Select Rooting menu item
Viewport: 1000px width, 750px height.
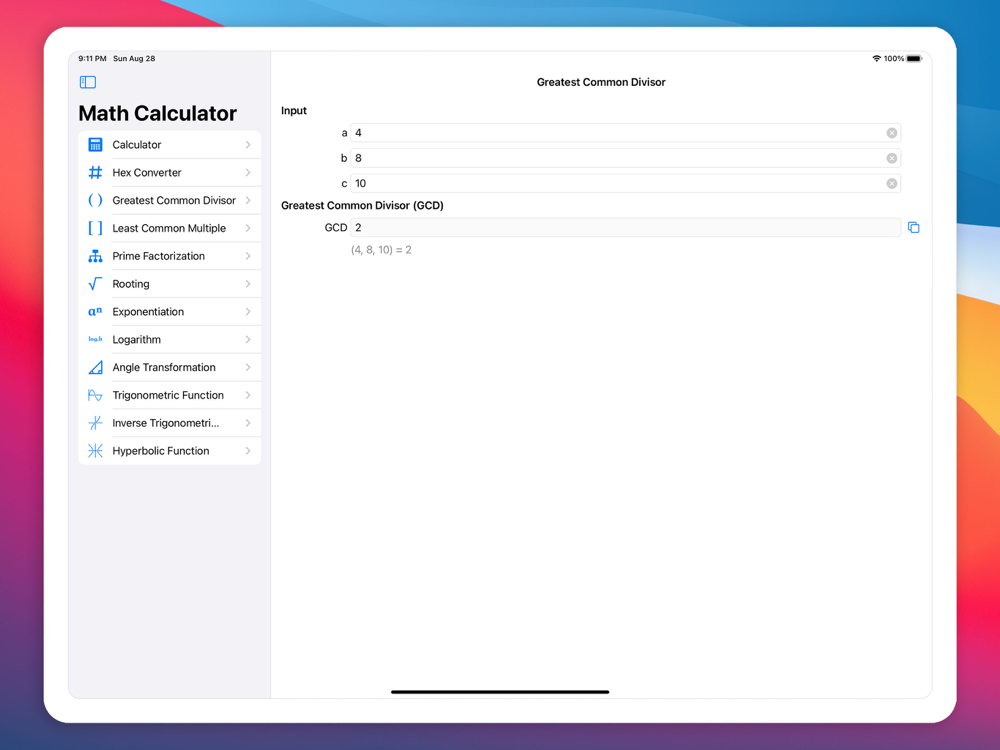click(x=170, y=284)
